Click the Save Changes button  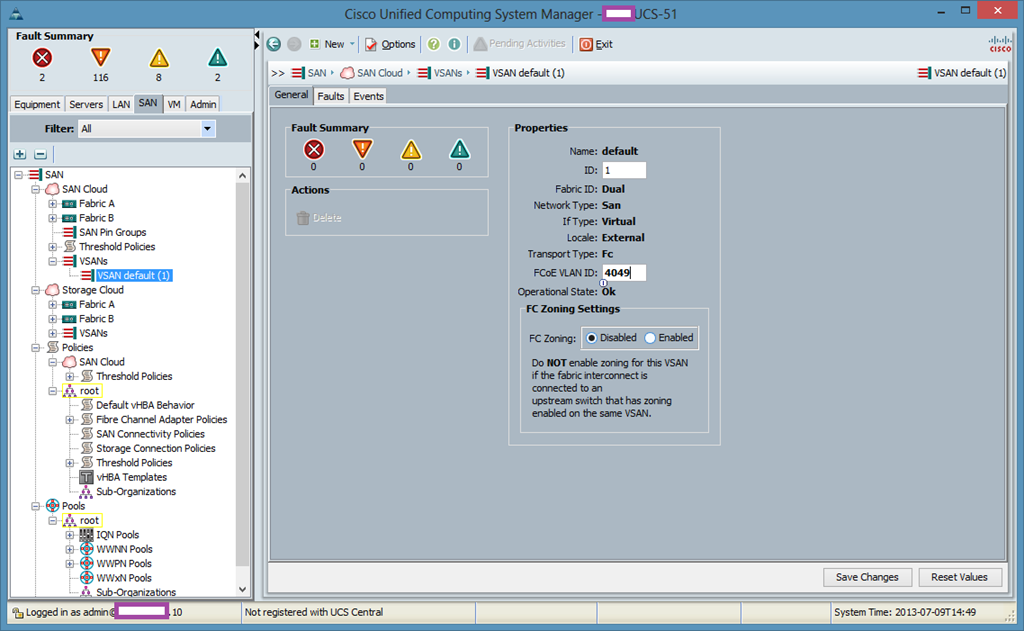point(867,577)
